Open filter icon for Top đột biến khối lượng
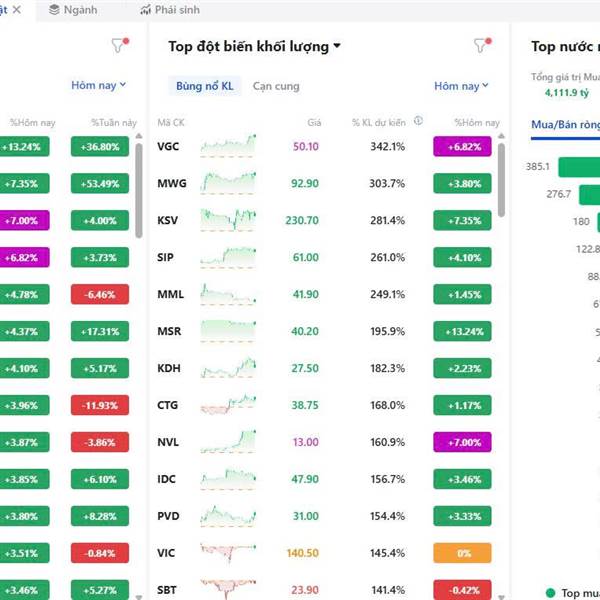The width and height of the screenshot is (600, 600). click(x=482, y=45)
